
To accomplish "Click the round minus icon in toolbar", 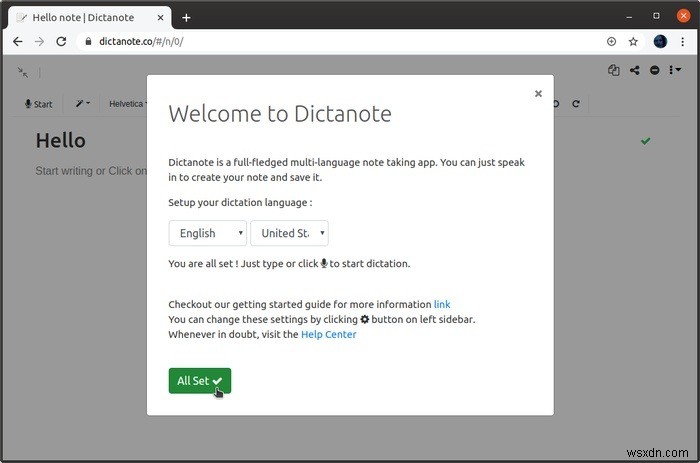I will (654, 70).
